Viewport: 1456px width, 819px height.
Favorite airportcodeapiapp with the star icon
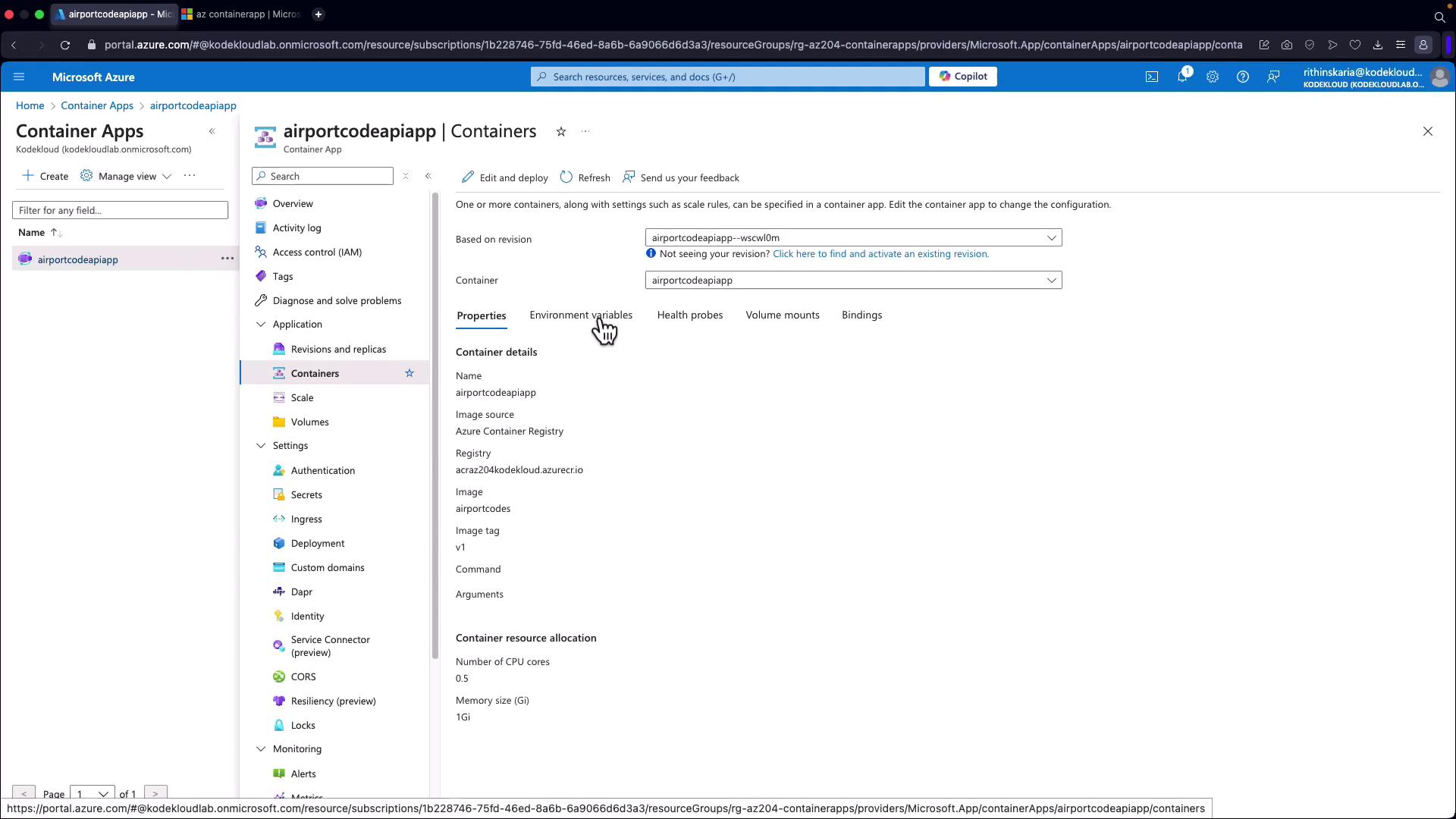561,132
